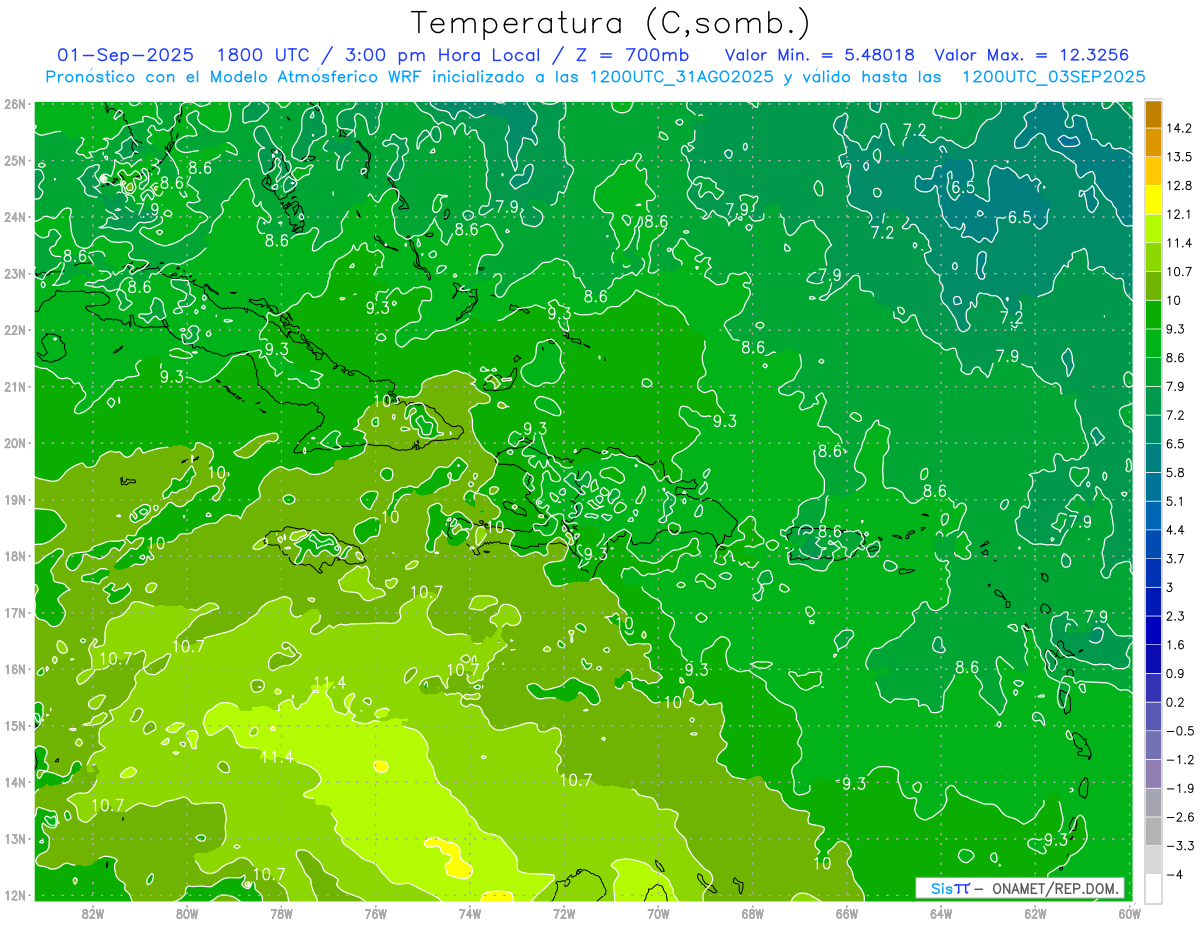The height and width of the screenshot is (927, 1200).
Task: Click the 12N latitude axis label
Action: coord(15,895)
